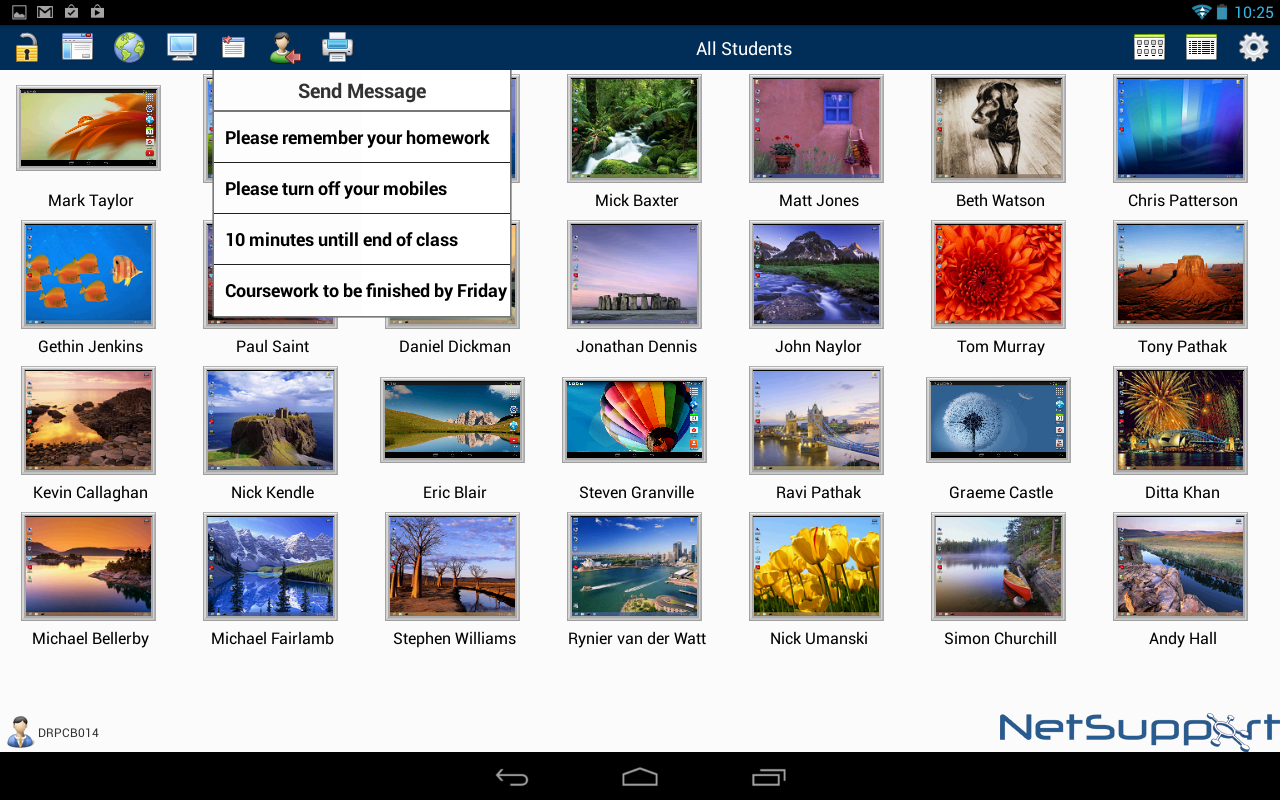This screenshot has width=1280, height=800.
Task: Select Matt Jones's thumbnail
Action: pos(817,128)
